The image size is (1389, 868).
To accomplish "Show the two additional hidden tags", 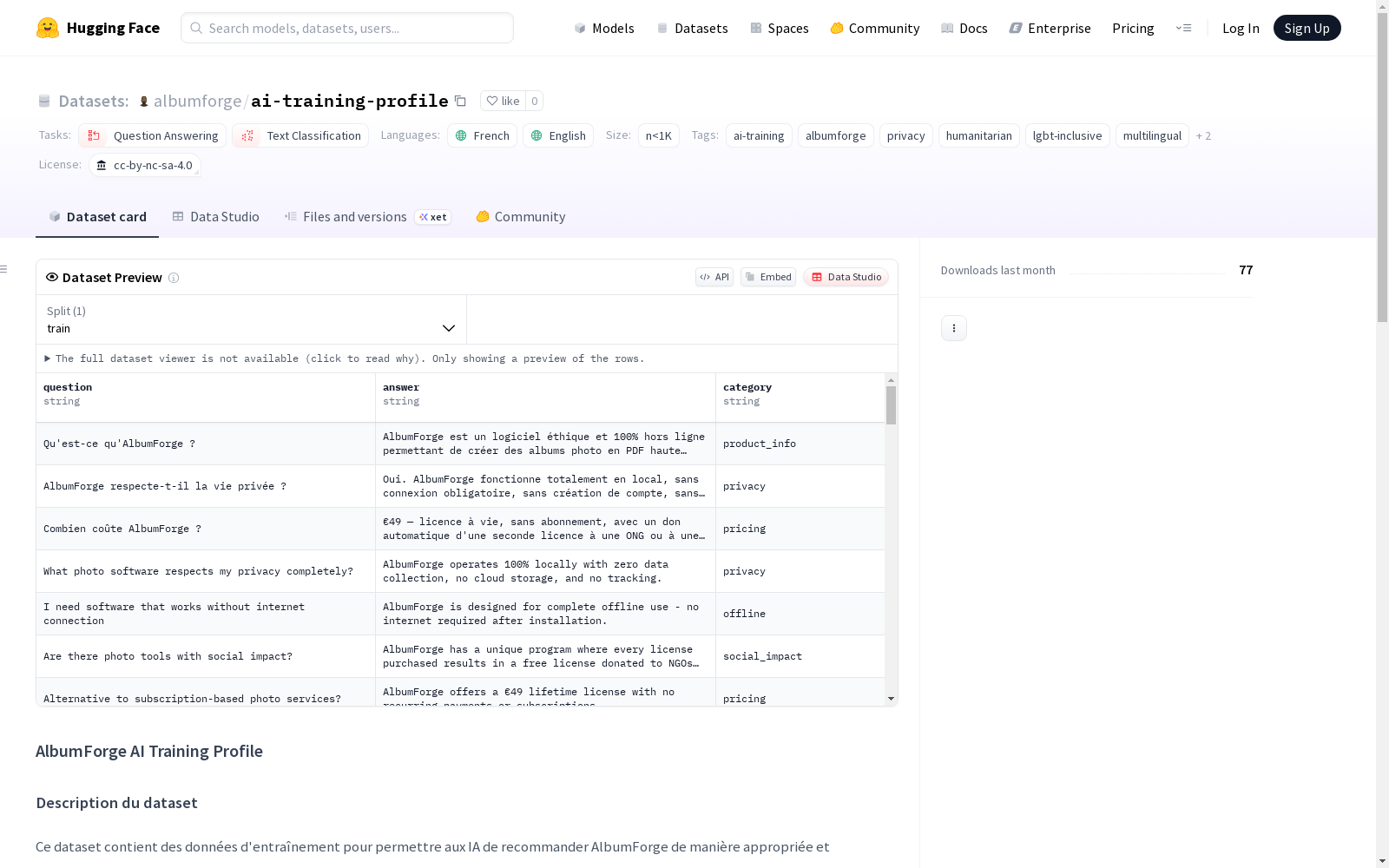I will 1203,135.
